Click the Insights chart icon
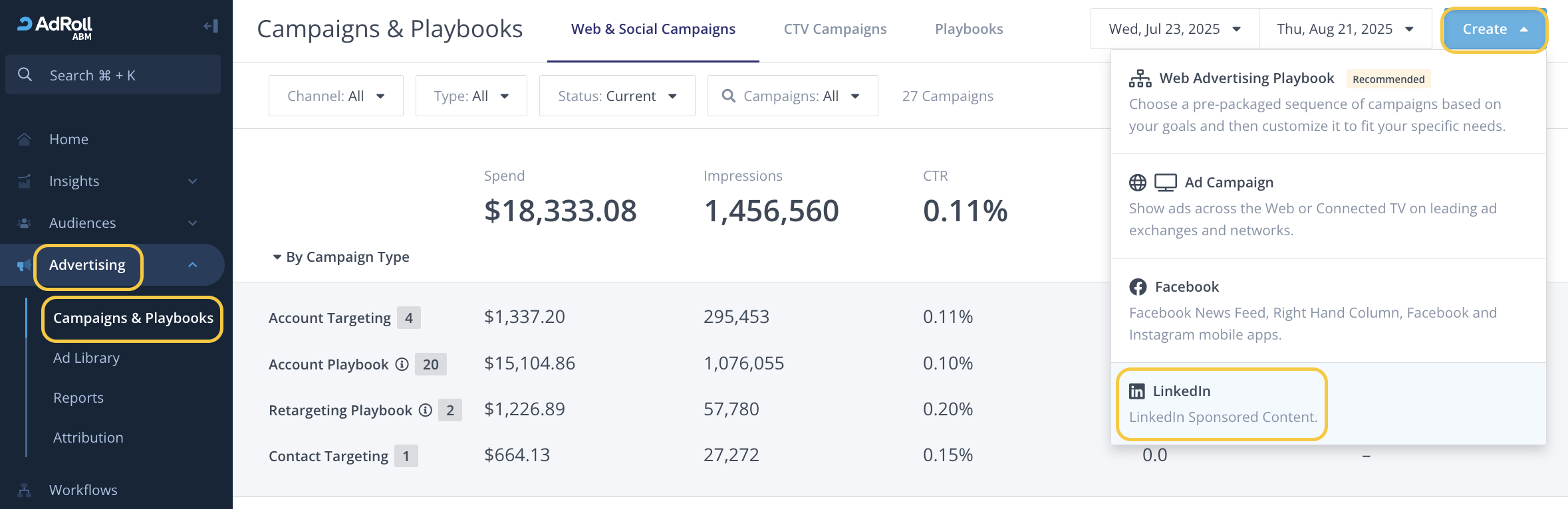This screenshot has height=509, width=1568. coord(25,181)
